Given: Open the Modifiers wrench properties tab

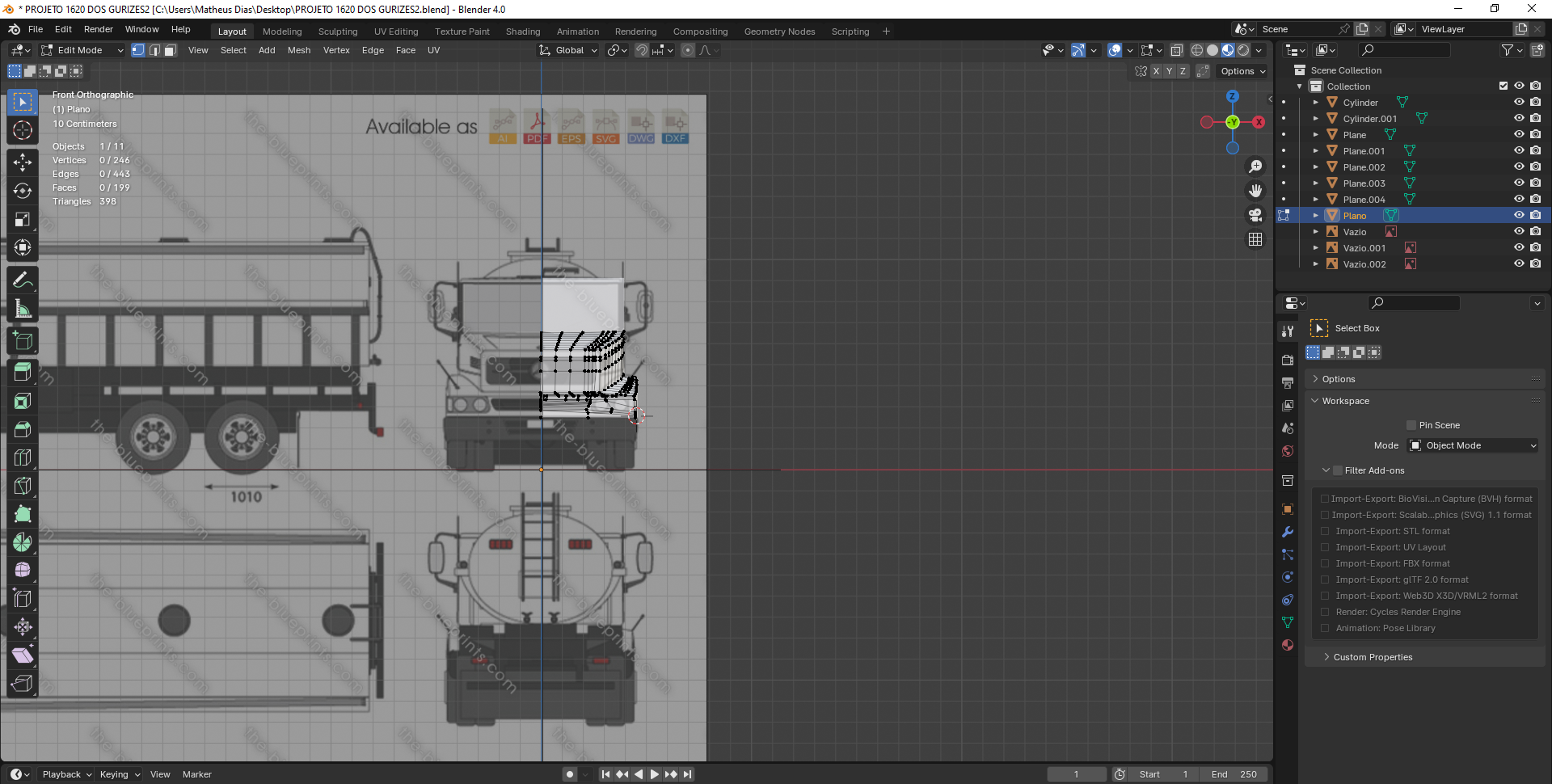Looking at the screenshot, I should pos(1288,532).
